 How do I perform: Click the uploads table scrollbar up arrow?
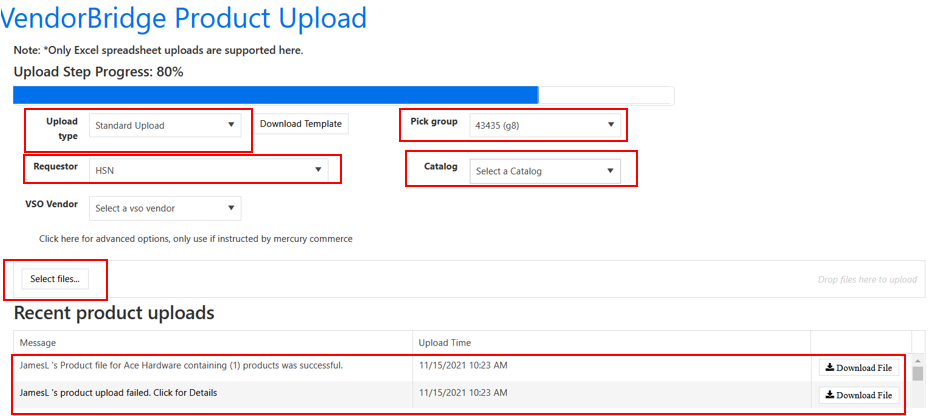918,361
